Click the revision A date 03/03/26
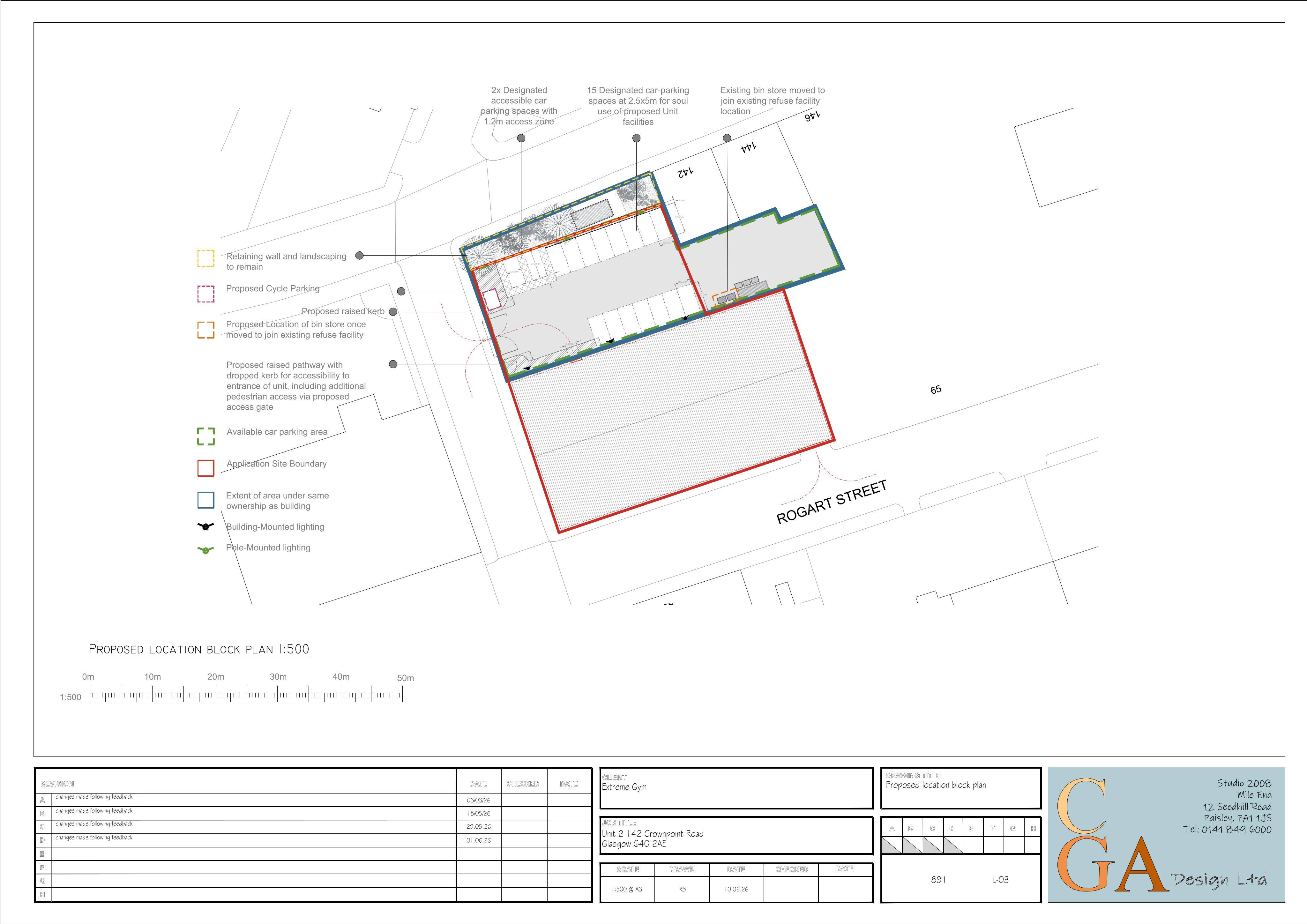 pyautogui.click(x=478, y=800)
